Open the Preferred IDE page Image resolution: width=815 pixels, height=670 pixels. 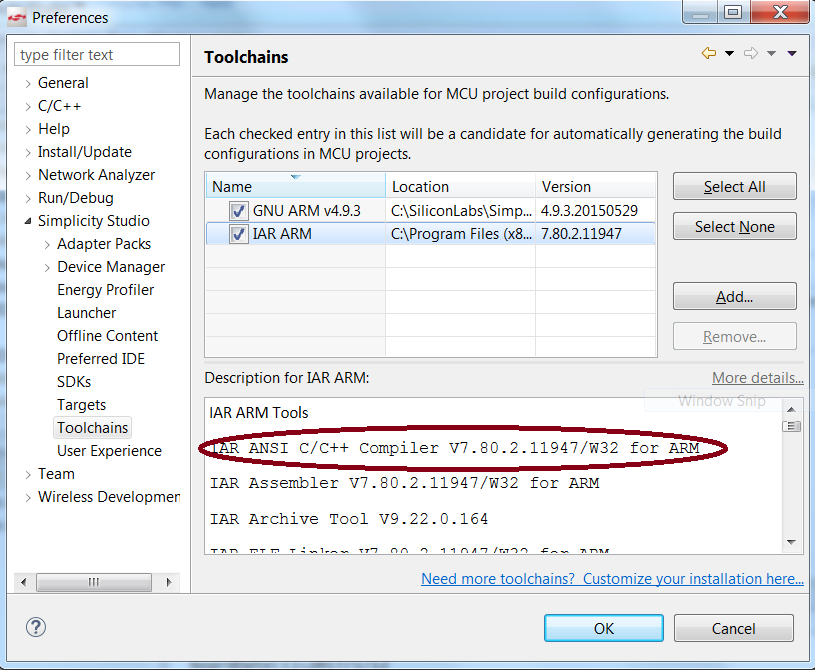tap(100, 359)
